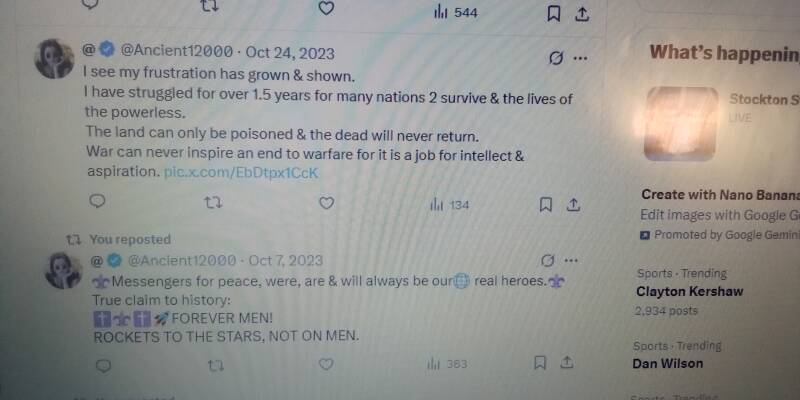Open pic.x.com/EbDtpx1CcK link
The width and height of the screenshot is (800, 400).
coord(241,173)
